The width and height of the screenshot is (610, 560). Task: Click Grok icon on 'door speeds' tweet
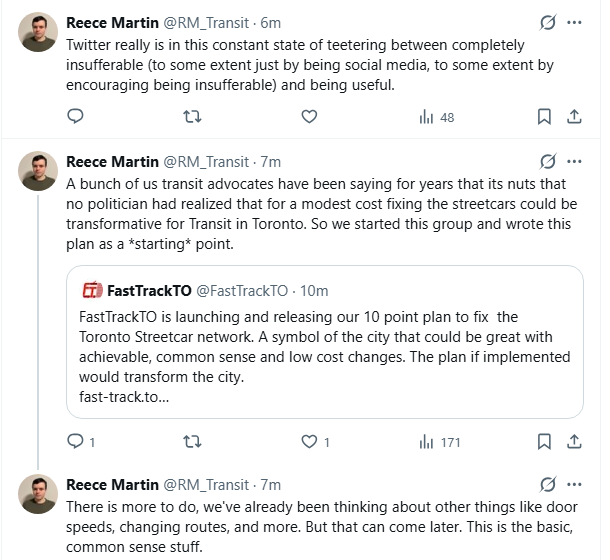point(547,485)
